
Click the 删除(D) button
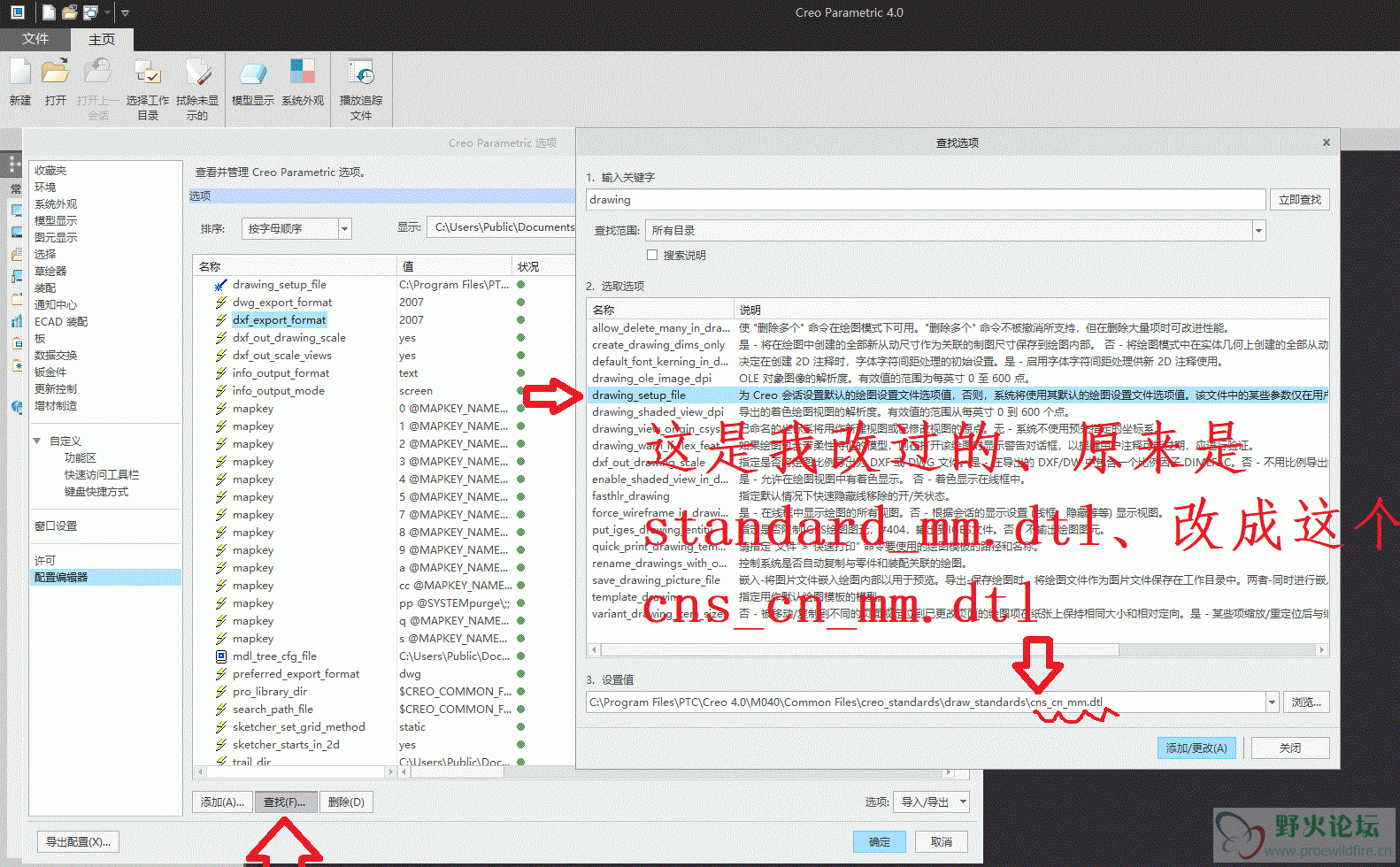(346, 802)
